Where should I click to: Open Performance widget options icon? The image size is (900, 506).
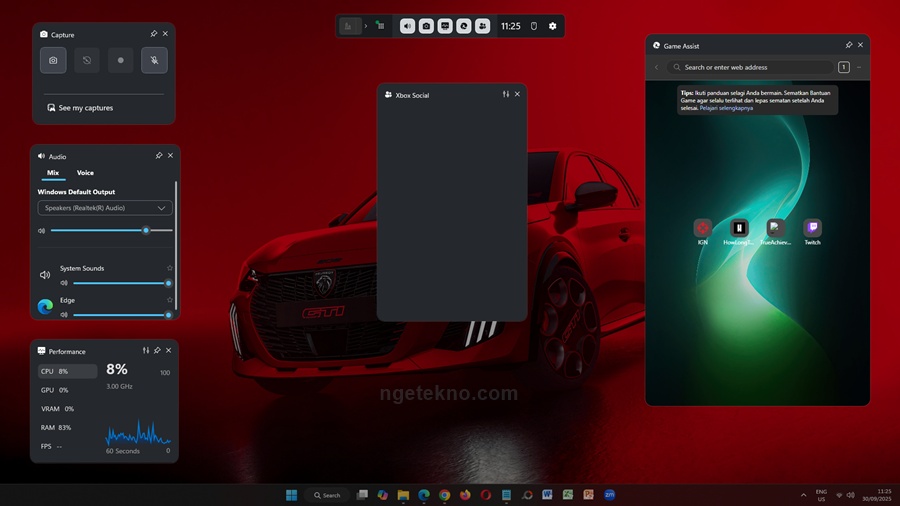point(146,351)
